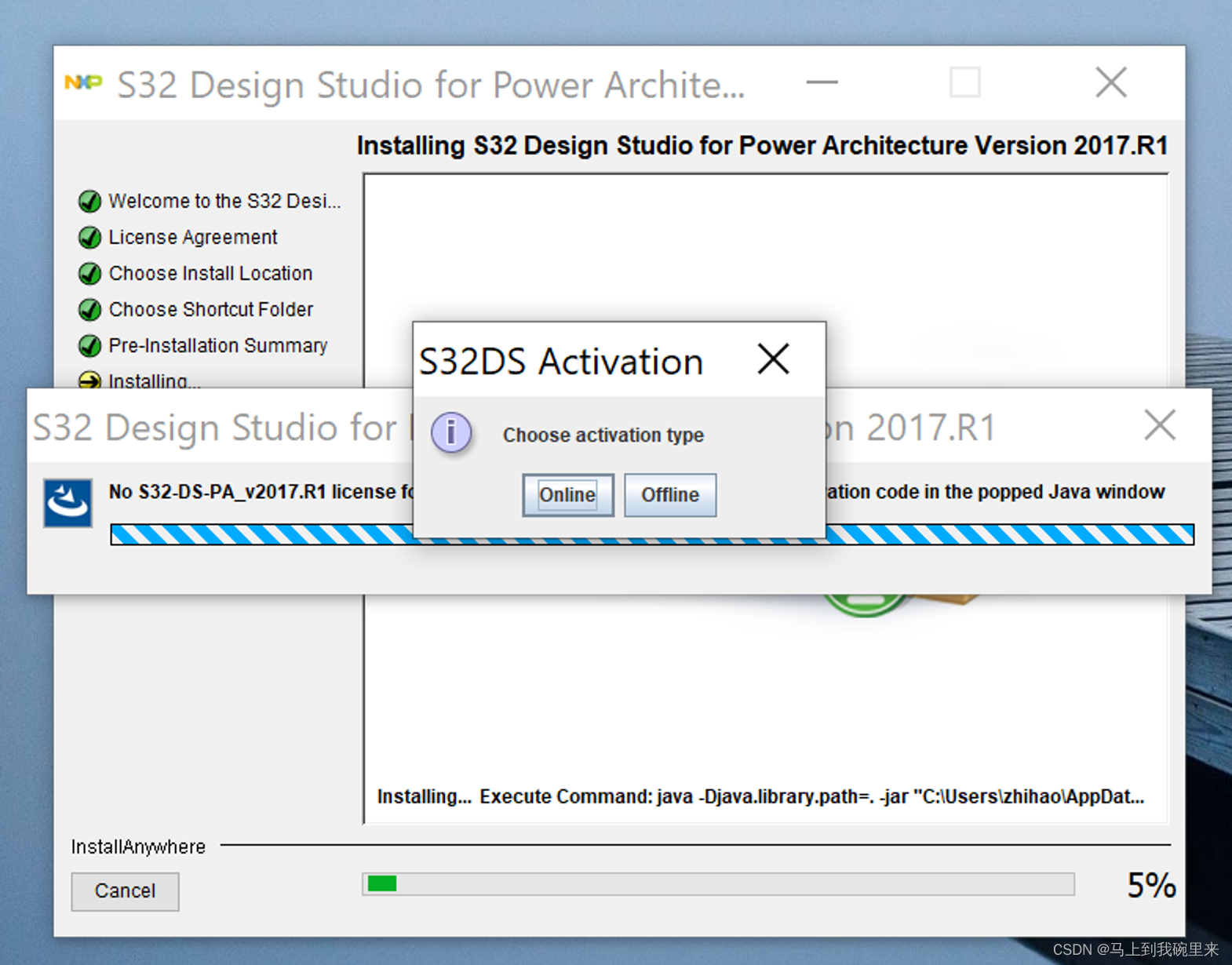Screen dimensions: 1232x965
Task: Close the S32DS Activation dialog
Action: pos(774,360)
